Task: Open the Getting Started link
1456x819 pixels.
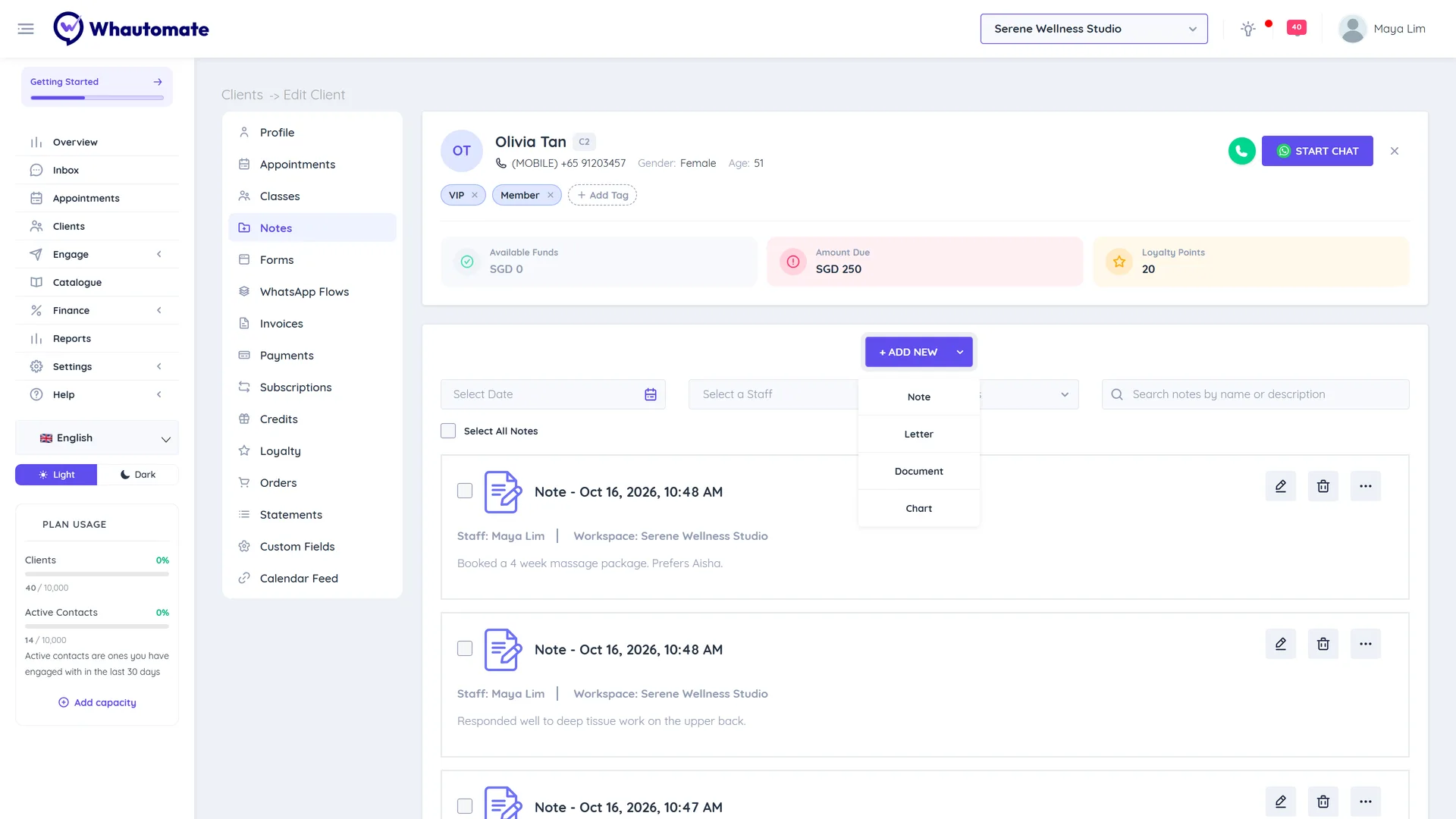Action: coord(97,82)
